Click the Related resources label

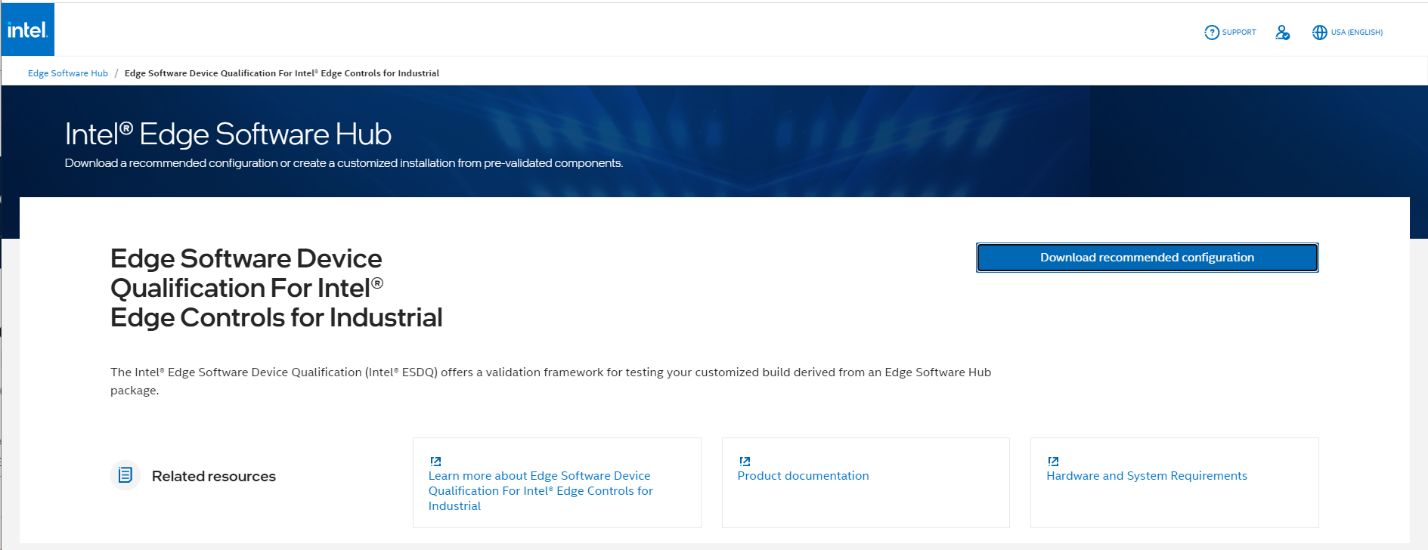pyautogui.click(x=214, y=476)
